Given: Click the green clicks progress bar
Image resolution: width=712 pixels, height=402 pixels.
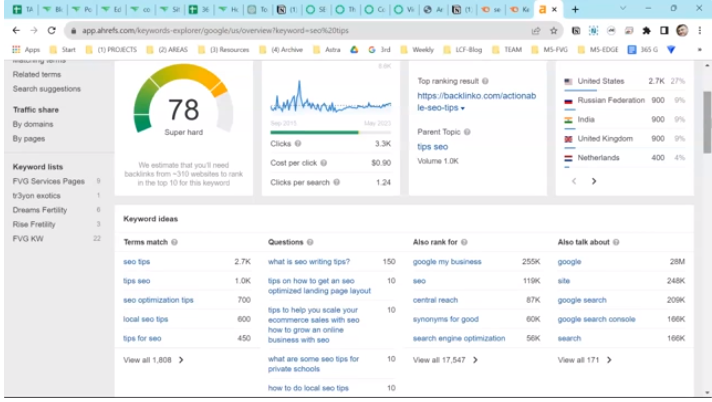Looking at the screenshot, I should click(314, 133).
